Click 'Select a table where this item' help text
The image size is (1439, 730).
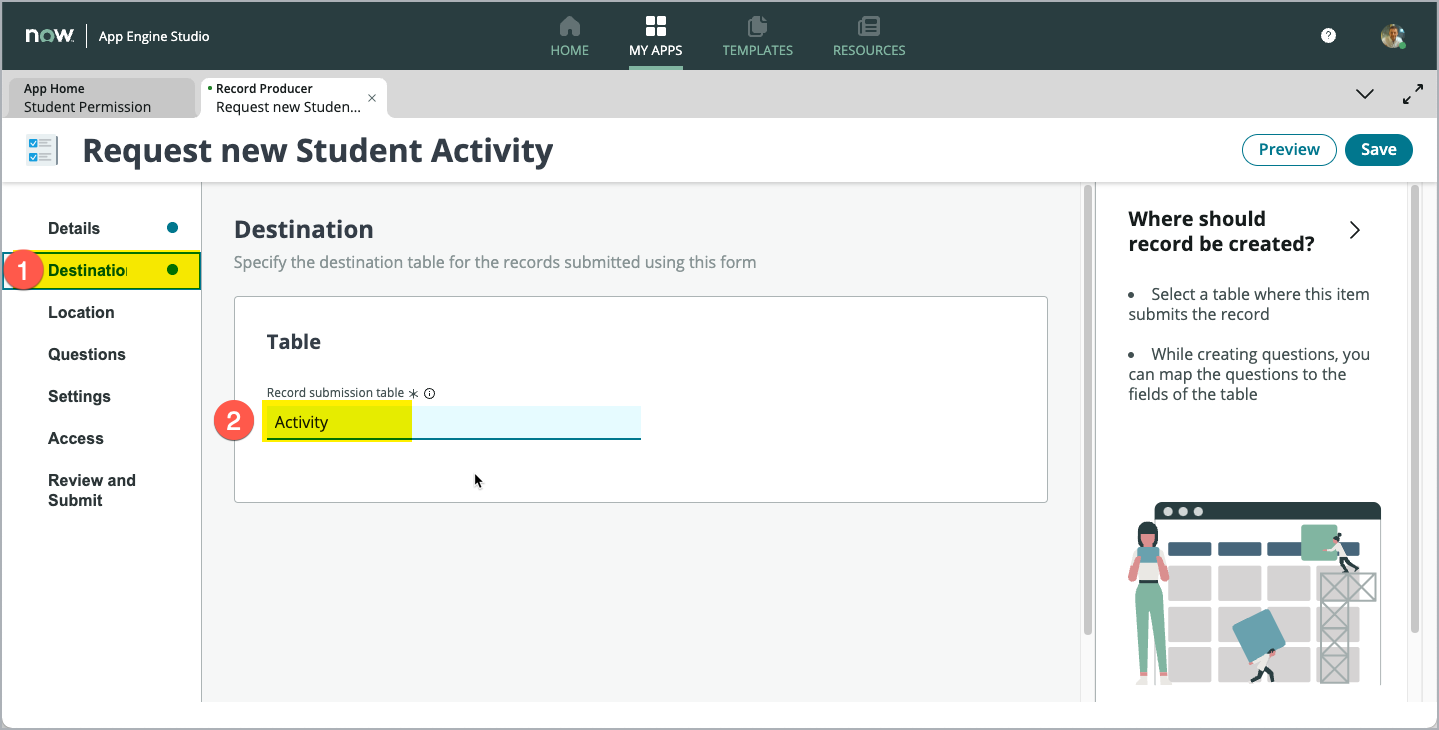(x=1249, y=304)
